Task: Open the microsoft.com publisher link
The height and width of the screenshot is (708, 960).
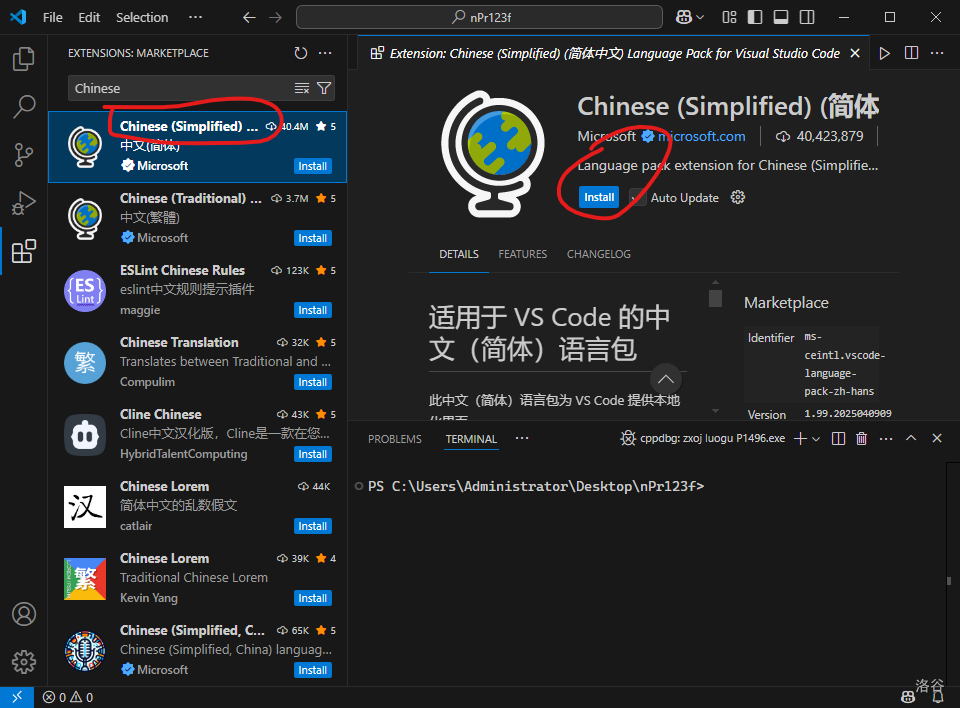Action: [x=701, y=136]
